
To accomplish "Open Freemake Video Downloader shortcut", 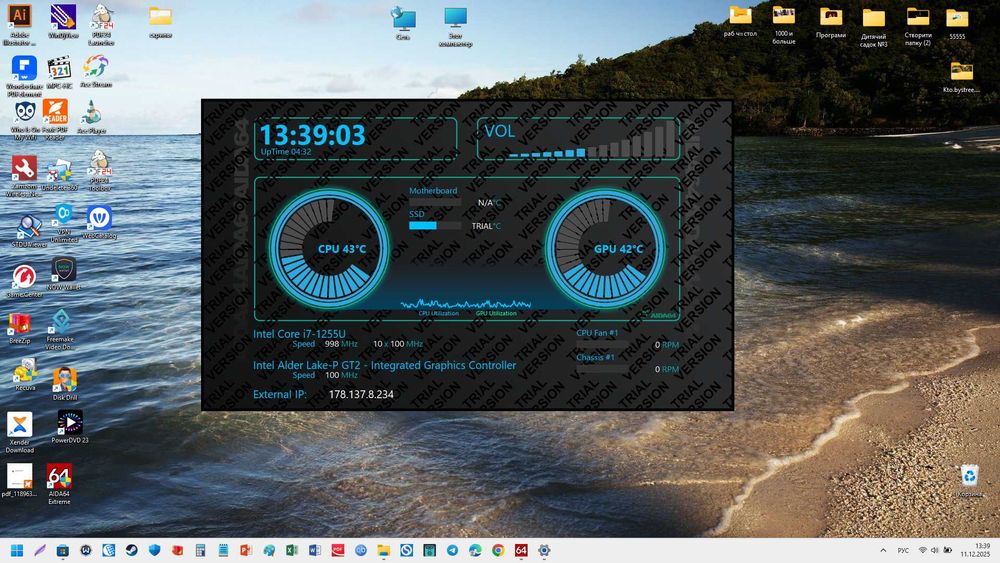I will [60, 330].
